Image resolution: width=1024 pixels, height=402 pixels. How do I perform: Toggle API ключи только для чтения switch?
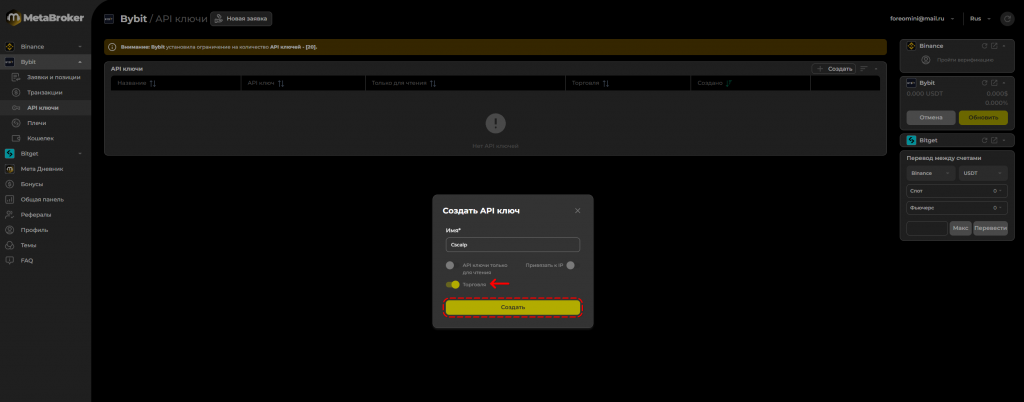[450, 266]
